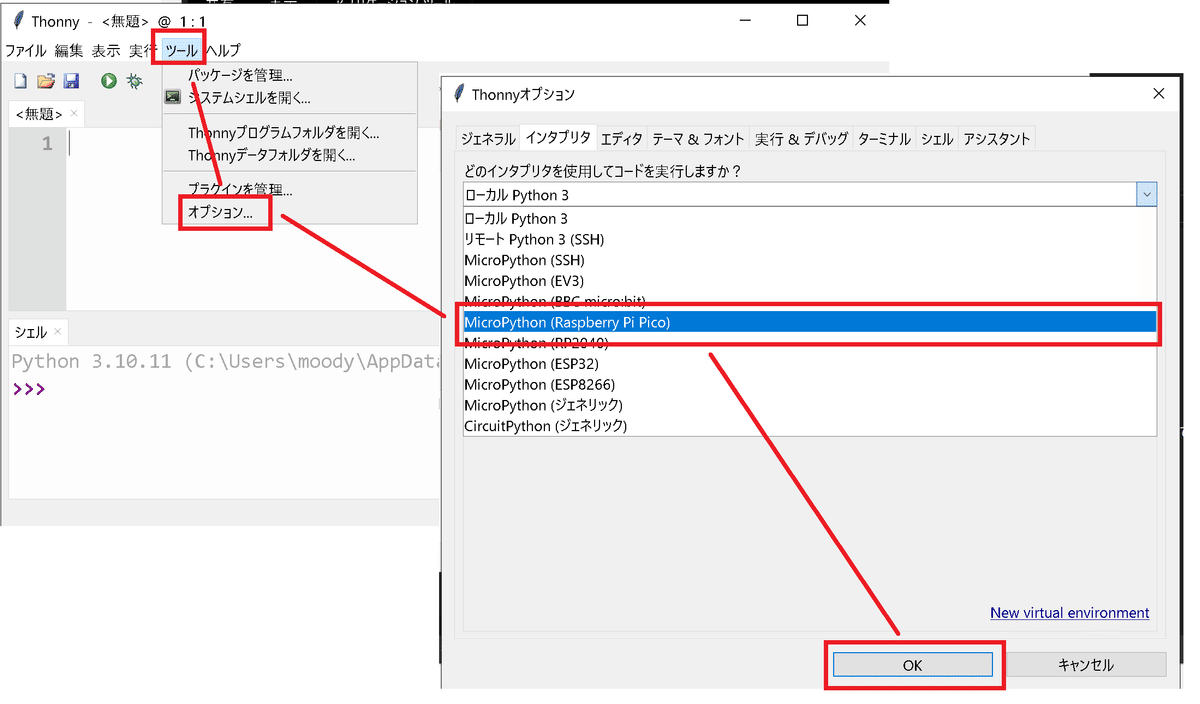Choose Thonnyデータフォルダを開く... entry
This screenshot has height=704, width=1200.
290,155
